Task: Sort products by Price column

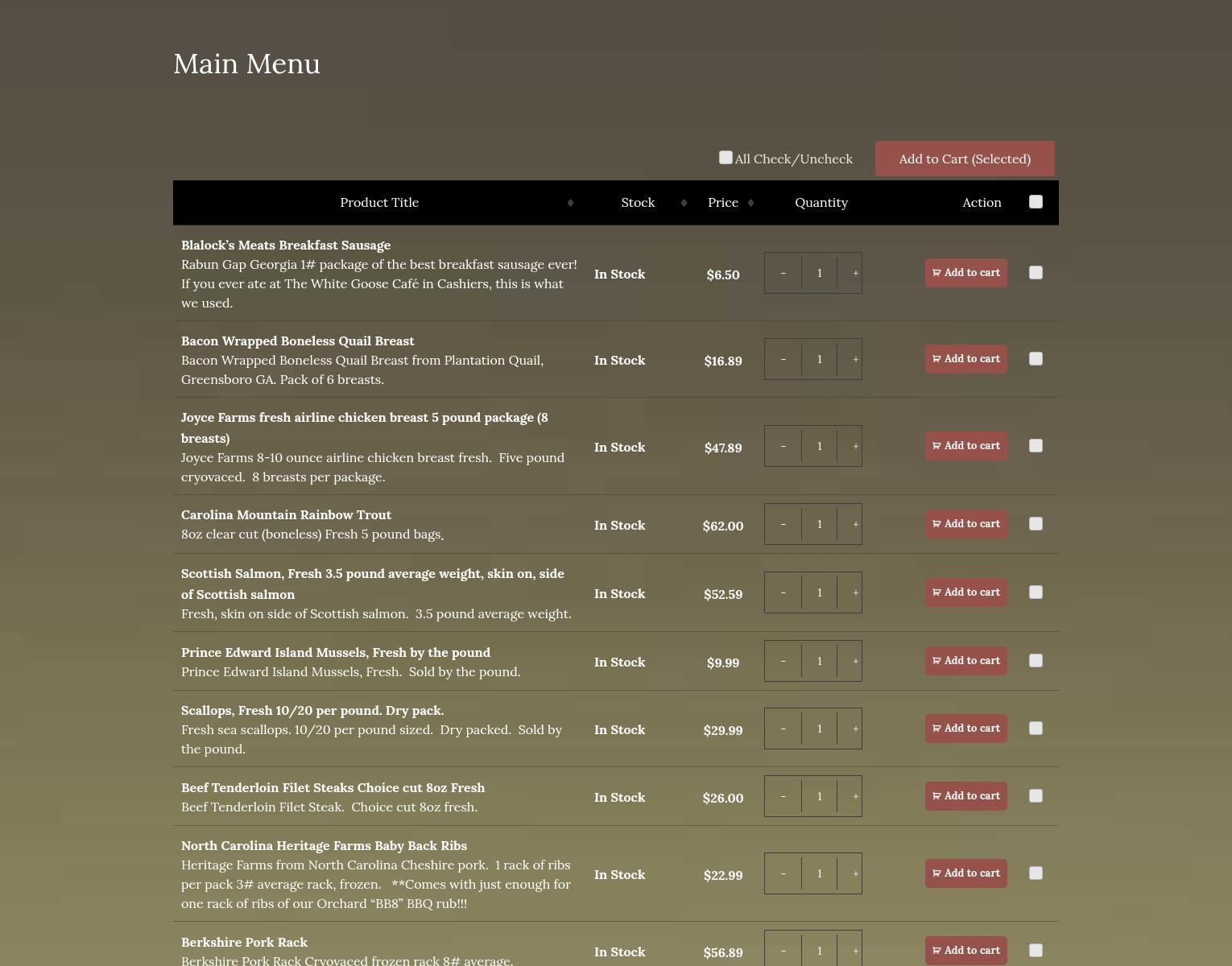Action: (723, 203)
